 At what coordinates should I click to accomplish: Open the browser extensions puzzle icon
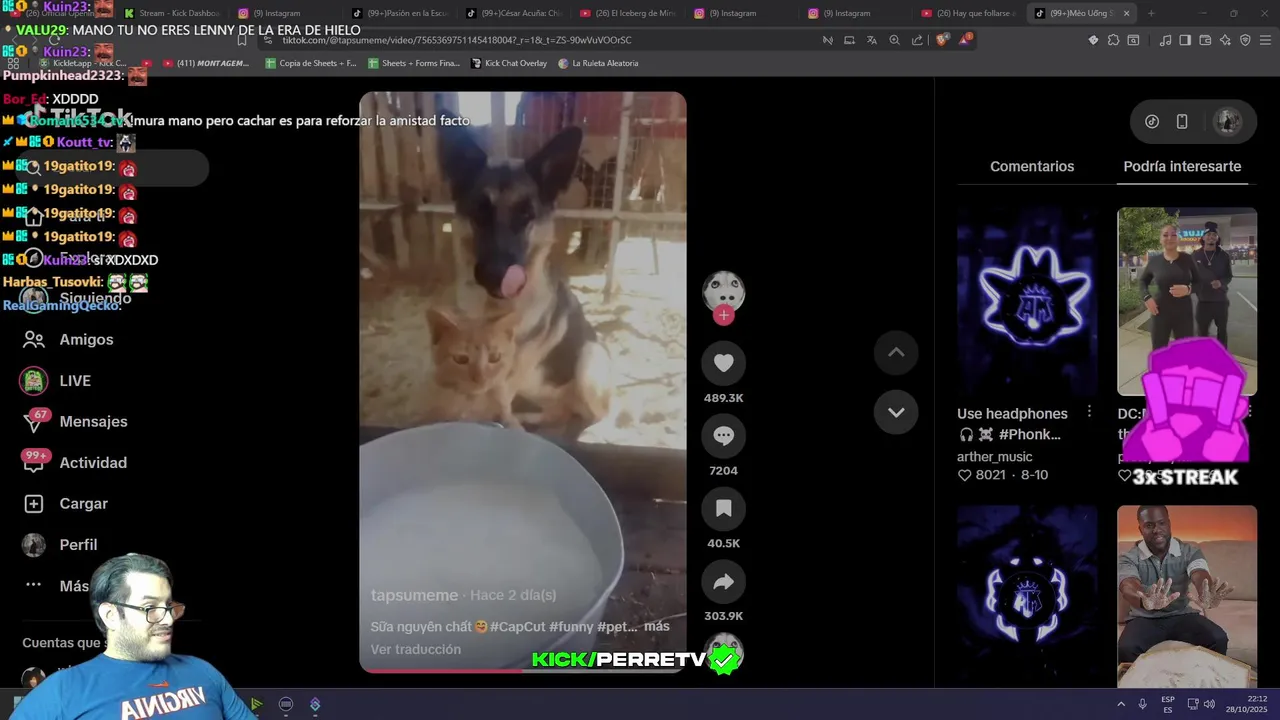click(1113, 40)
